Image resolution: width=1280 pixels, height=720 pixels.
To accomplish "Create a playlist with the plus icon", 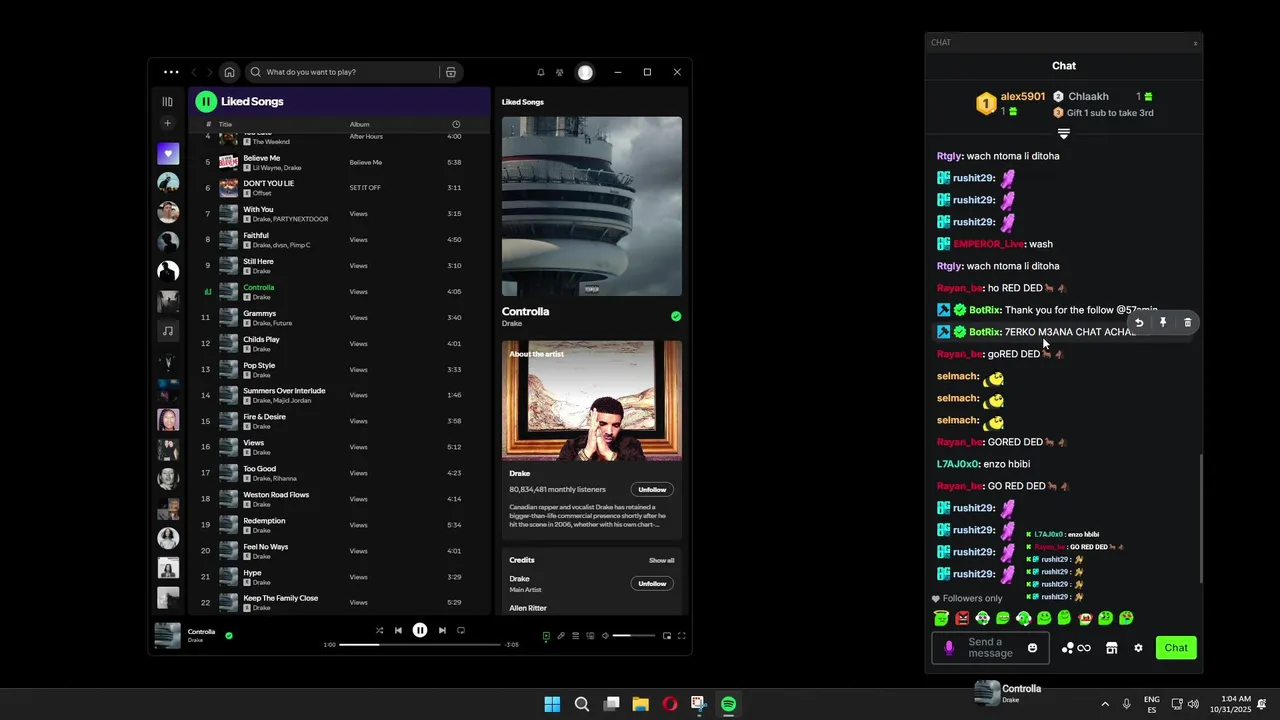I will tap(168, 123).
